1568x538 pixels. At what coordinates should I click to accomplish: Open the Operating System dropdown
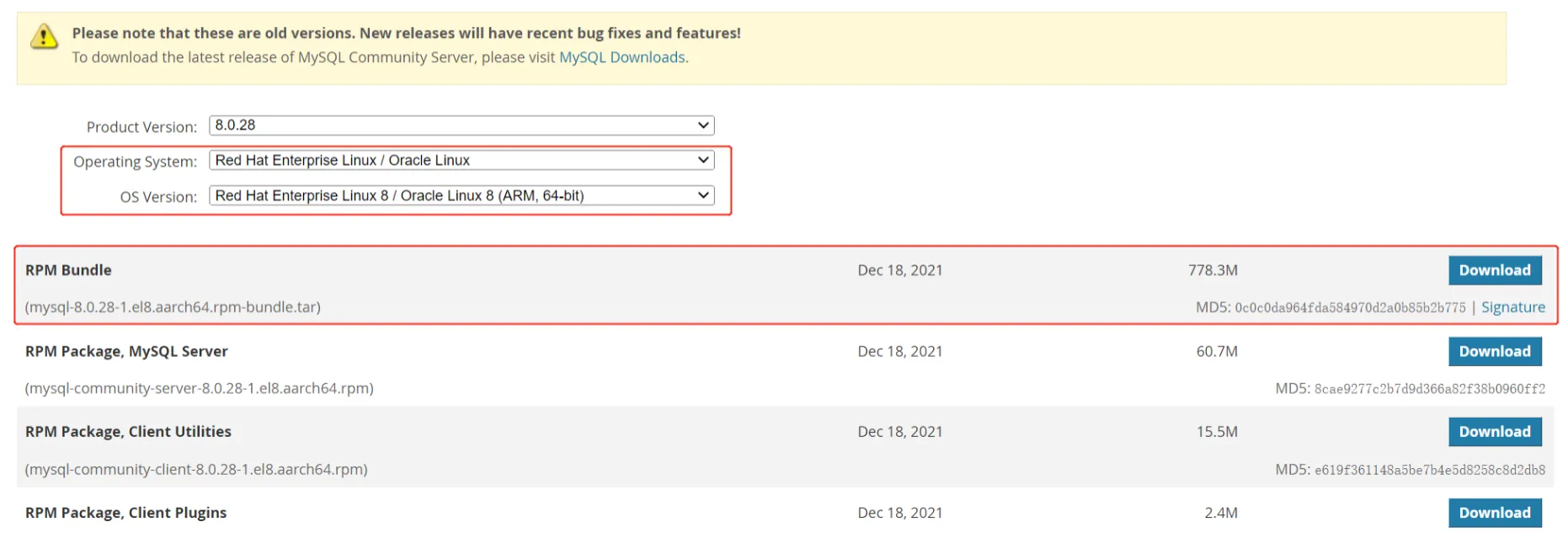[461, 161]
